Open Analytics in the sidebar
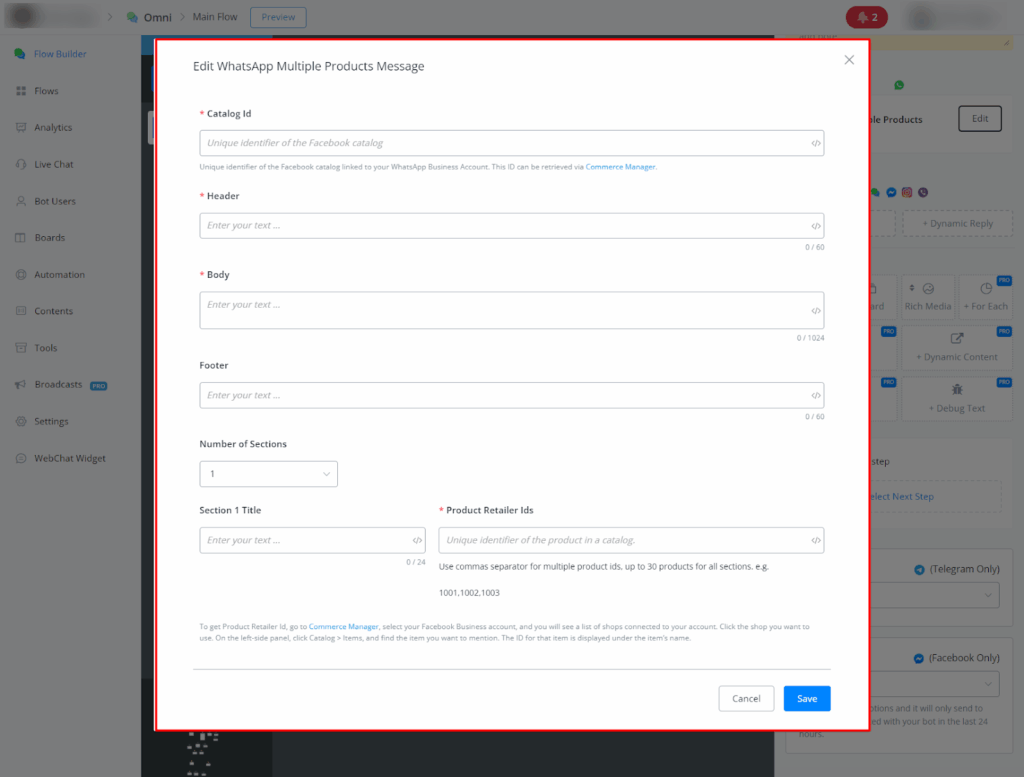The height and width of the screenshot is (777, 1024). click(x=53, y=128)
